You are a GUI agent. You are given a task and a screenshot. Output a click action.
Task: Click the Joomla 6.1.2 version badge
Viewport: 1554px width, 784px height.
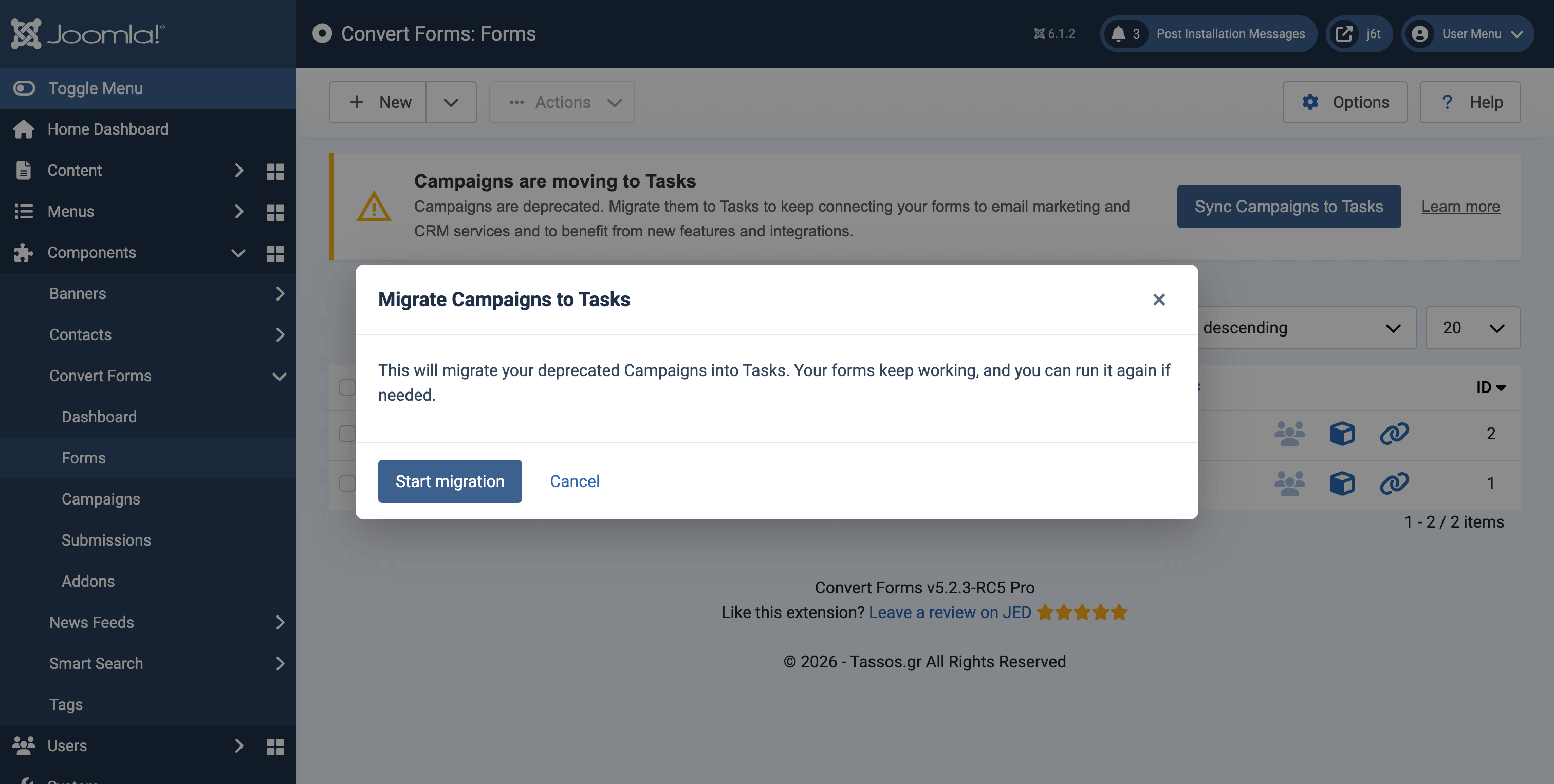pyautogui.click(x=1054, y=34)
